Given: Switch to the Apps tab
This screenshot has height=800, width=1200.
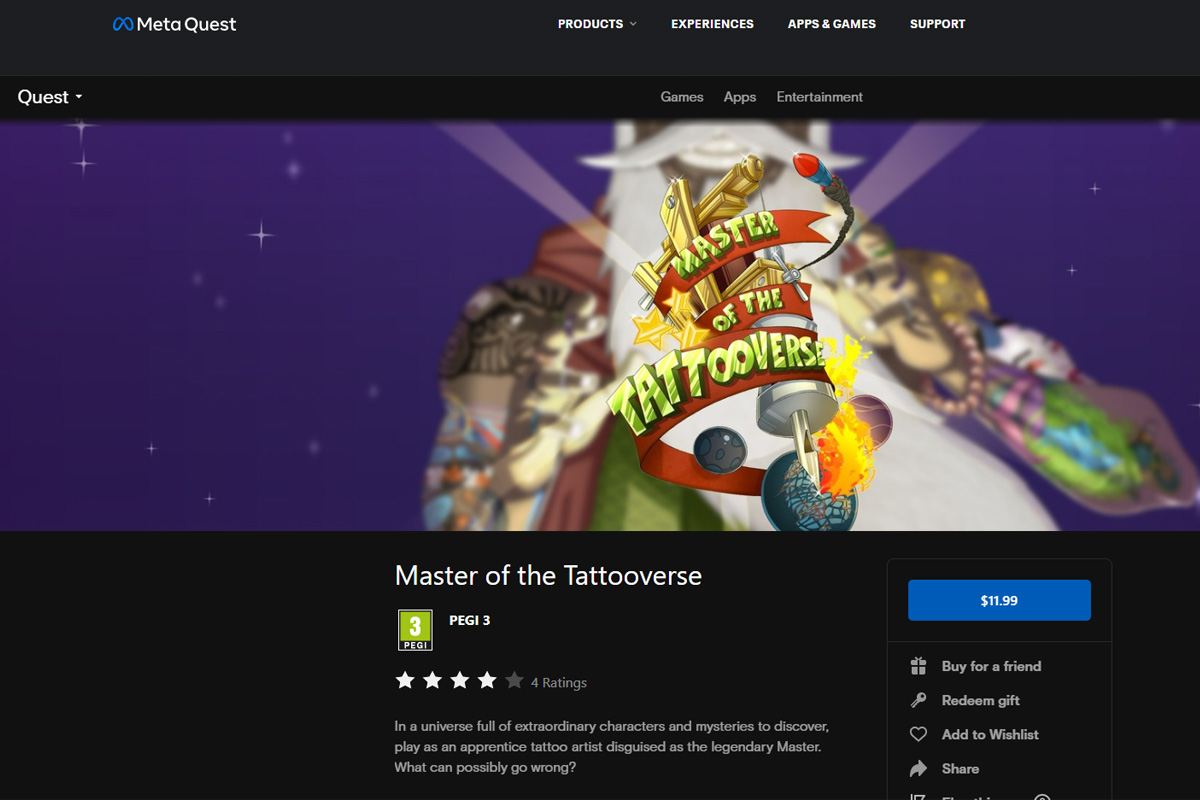Looking at the screenshot, I should click(740, 97).
